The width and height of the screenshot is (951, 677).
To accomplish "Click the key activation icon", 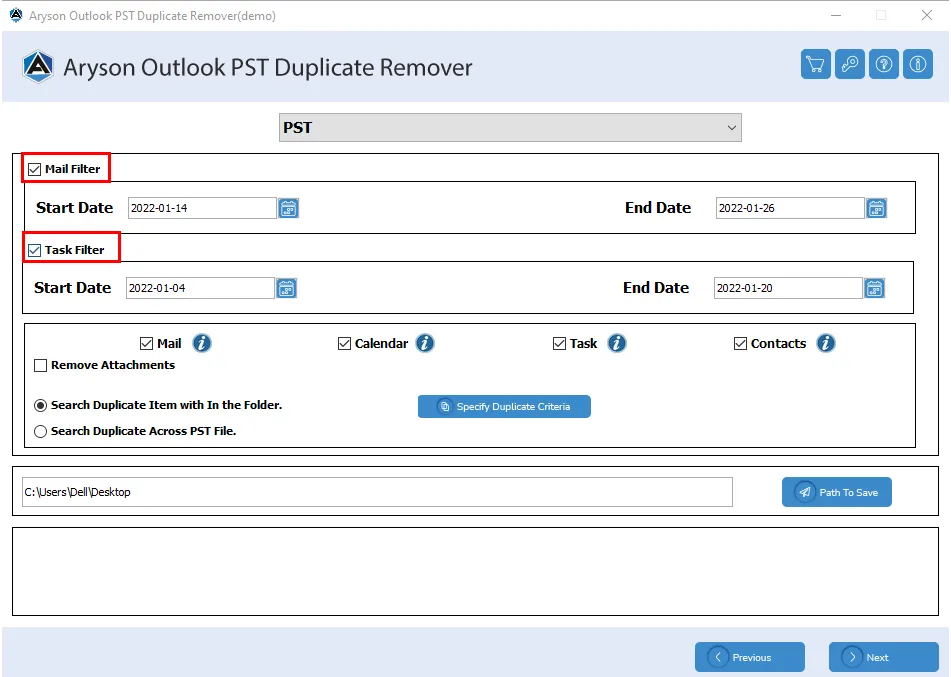I will tap(849, 64).
